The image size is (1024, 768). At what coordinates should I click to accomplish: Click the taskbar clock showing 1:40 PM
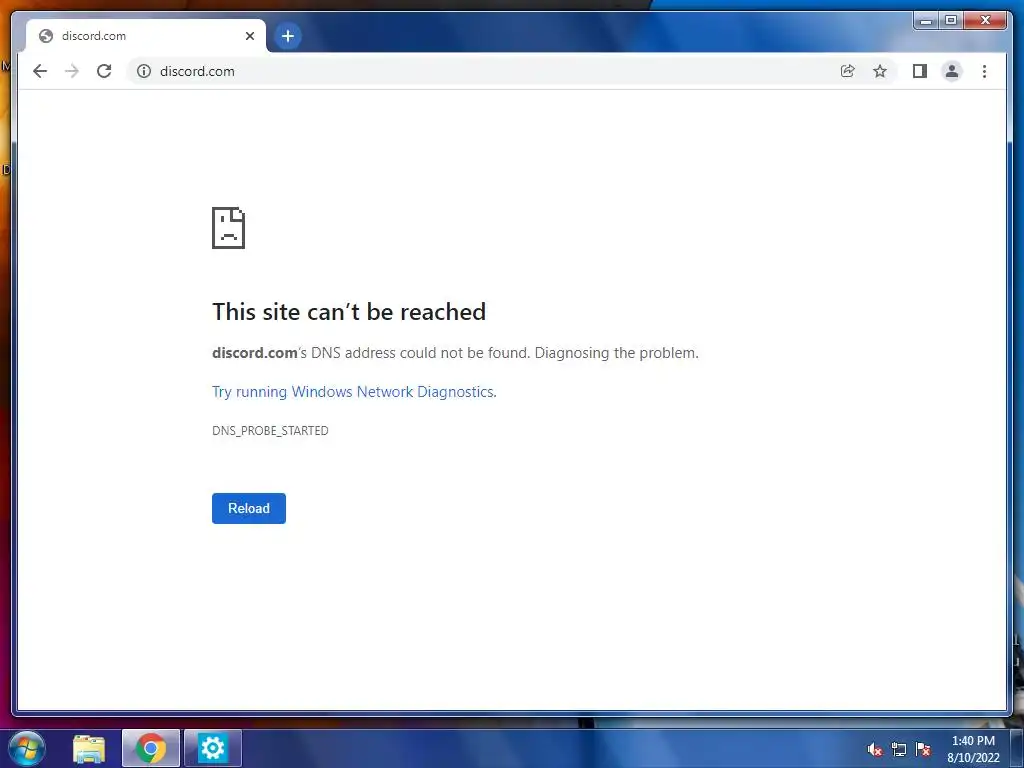pos(974,749)
